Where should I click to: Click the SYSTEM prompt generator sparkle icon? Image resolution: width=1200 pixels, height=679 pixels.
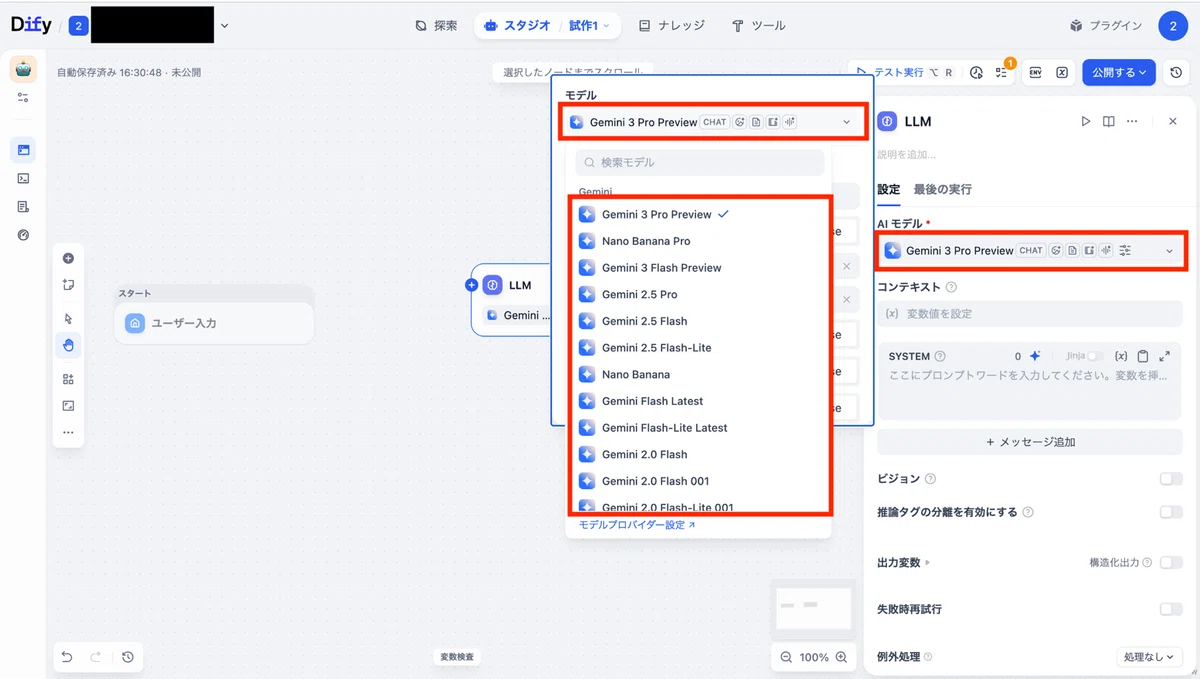(1035, 356)
